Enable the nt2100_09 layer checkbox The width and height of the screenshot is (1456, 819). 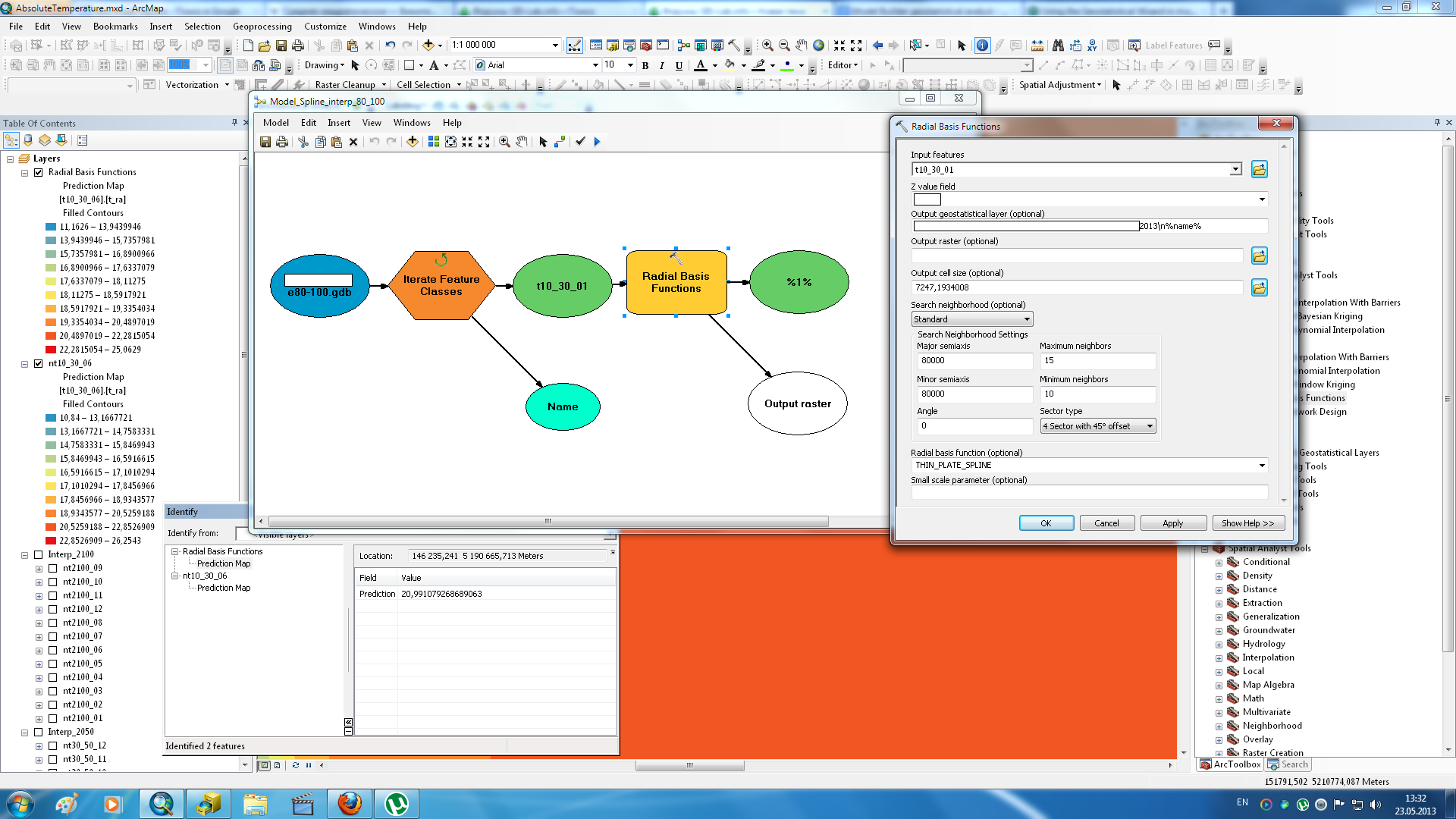point(53,568)
